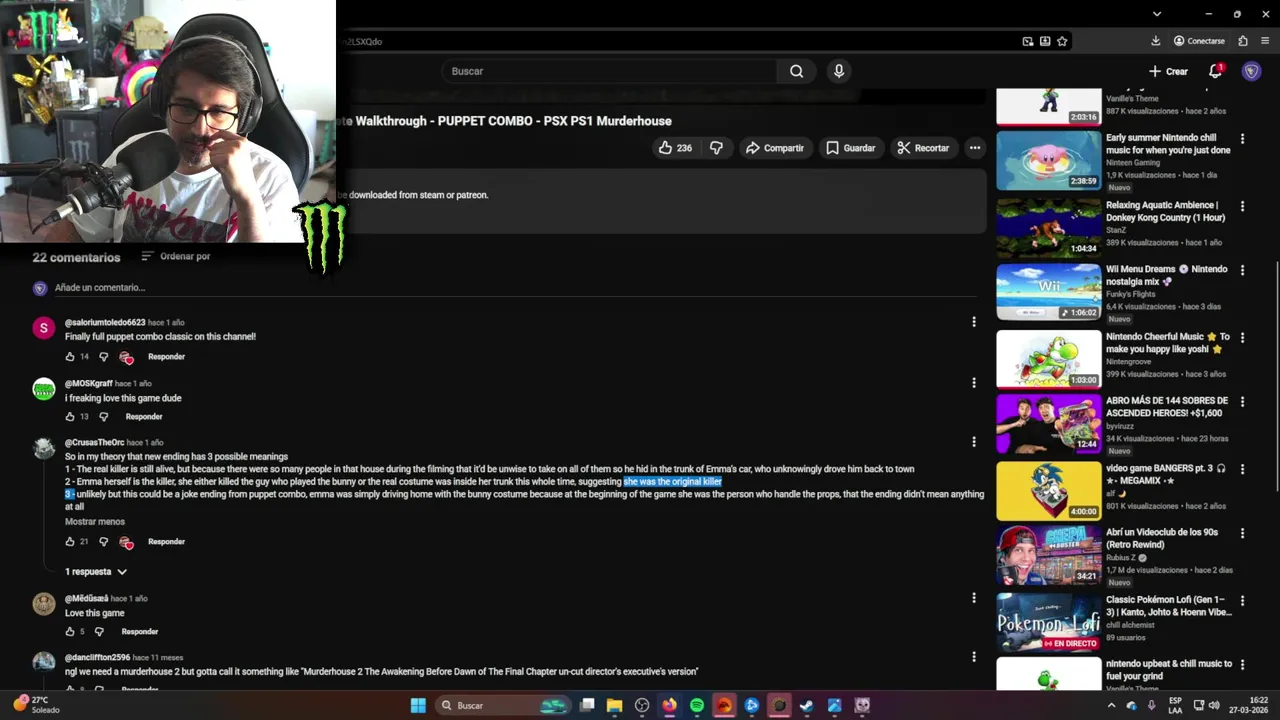The width and height of the screenshot is (1280, 720).
Task: Open @danclifton2596's channel link
Action: 97,657
